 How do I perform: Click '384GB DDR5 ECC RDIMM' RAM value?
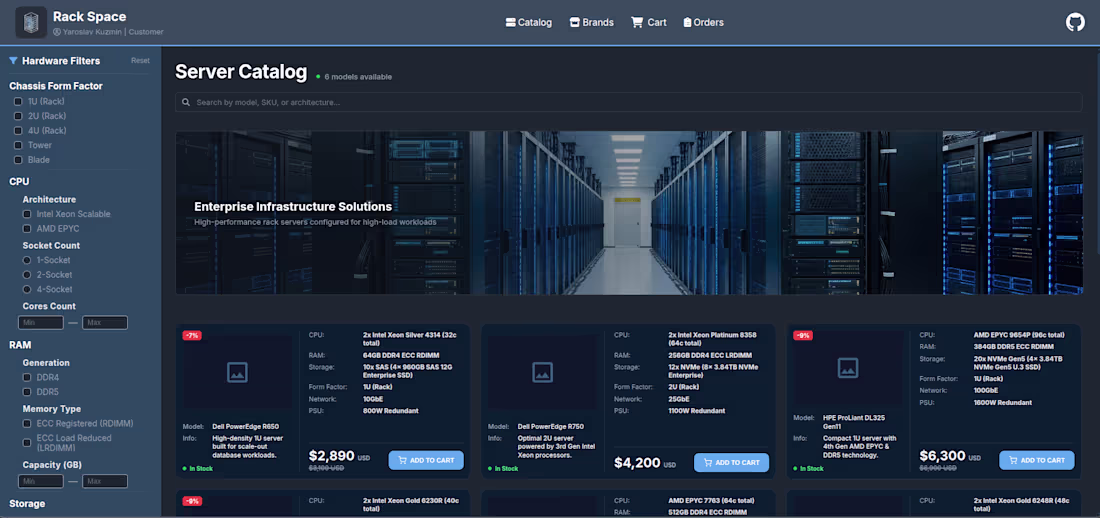1014,347
